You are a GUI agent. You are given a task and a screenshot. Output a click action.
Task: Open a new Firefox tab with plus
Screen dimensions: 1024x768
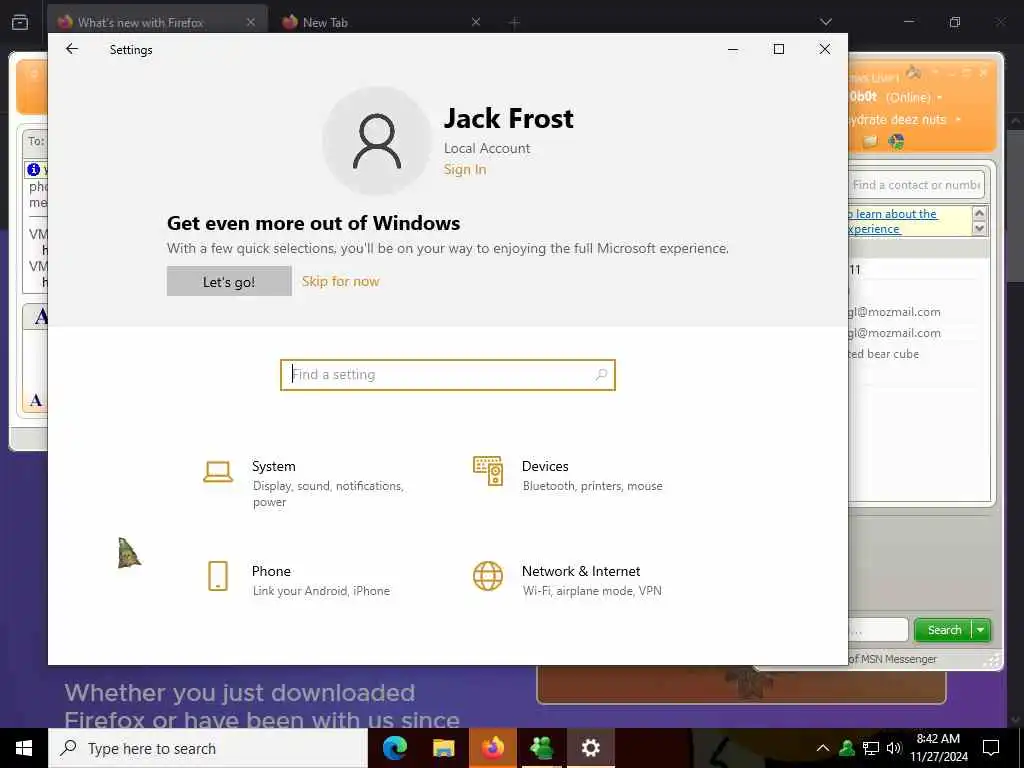[514, 23]
